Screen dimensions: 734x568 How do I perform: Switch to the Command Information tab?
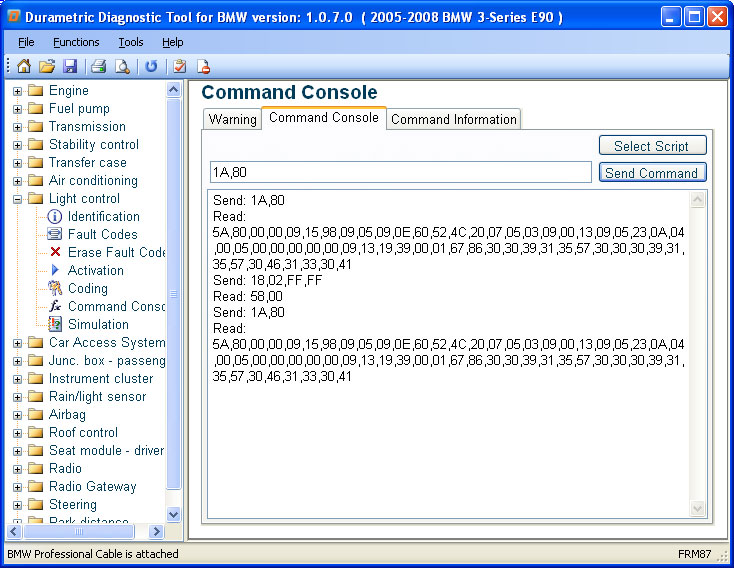pos(454,119)
